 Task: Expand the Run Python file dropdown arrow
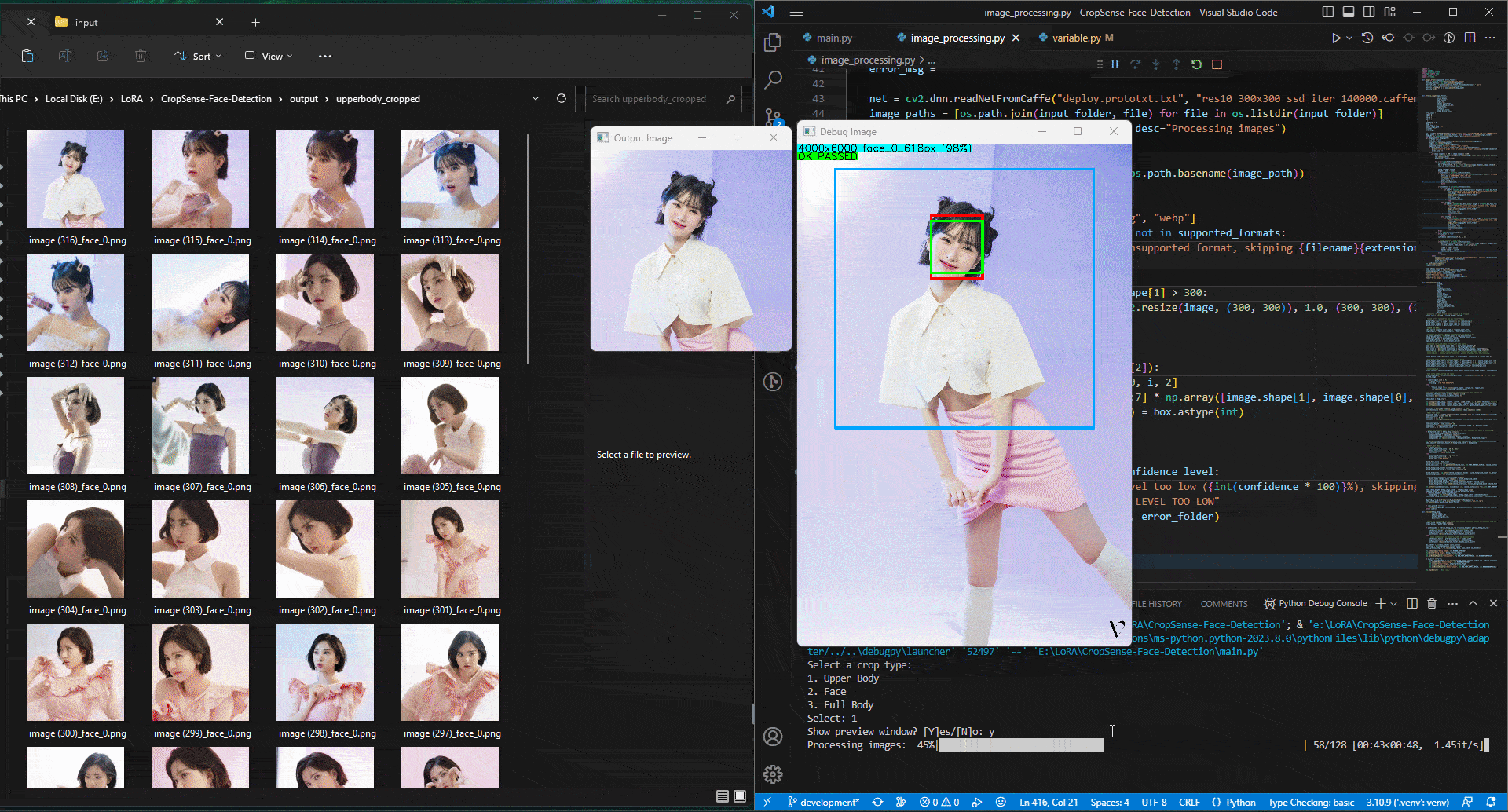coord(1349,38)
